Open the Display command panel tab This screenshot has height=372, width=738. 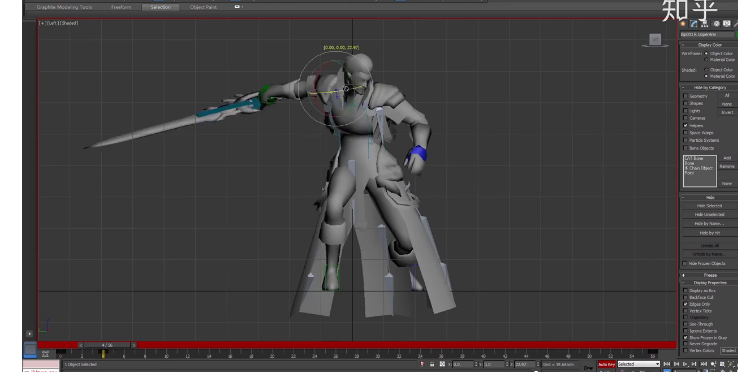[x=727, y=23]
